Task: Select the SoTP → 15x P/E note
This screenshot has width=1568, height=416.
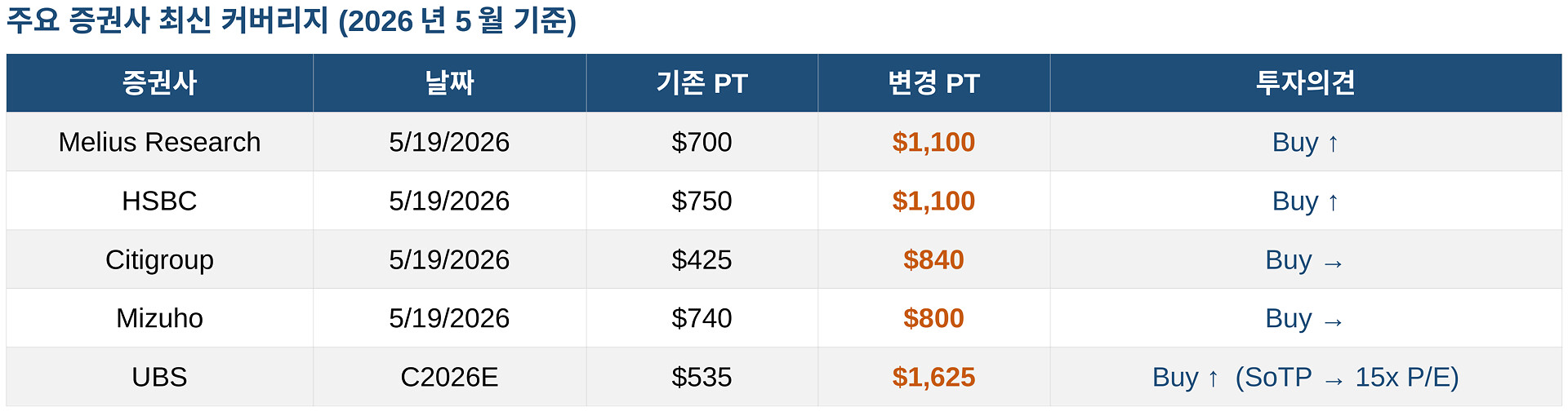Action: (x=1347, y=377)
